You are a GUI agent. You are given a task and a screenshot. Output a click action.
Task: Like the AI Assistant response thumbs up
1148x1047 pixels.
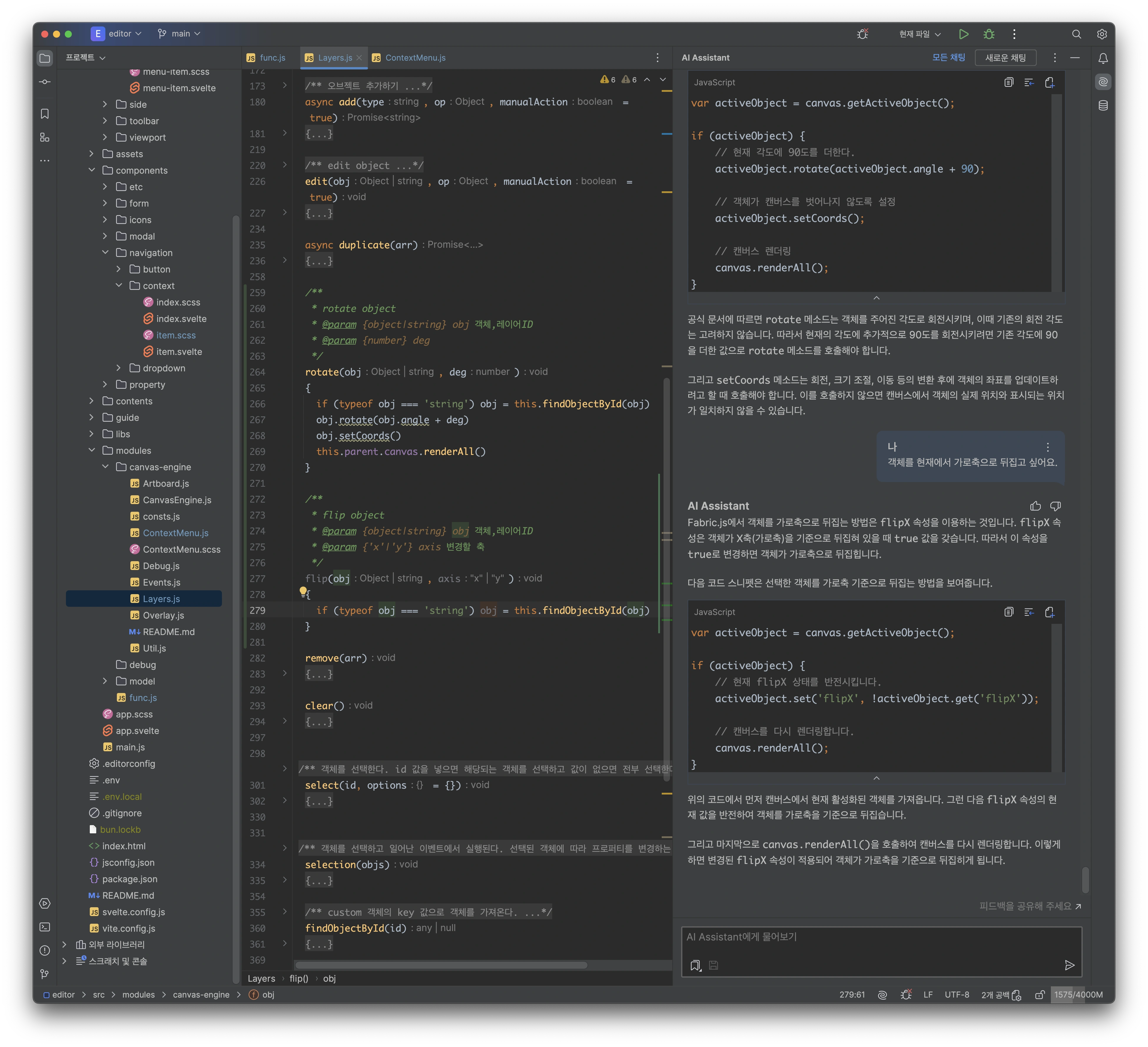pos(1035,506)
